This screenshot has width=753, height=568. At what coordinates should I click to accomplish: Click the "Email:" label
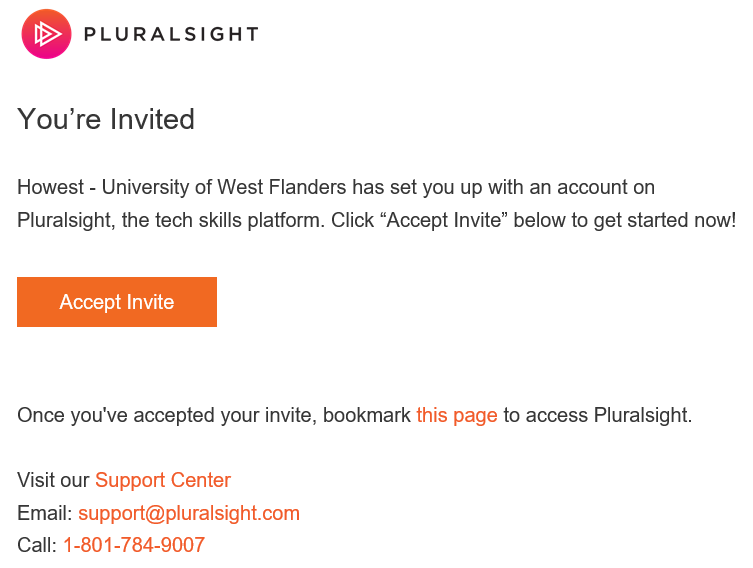(45, 513)
